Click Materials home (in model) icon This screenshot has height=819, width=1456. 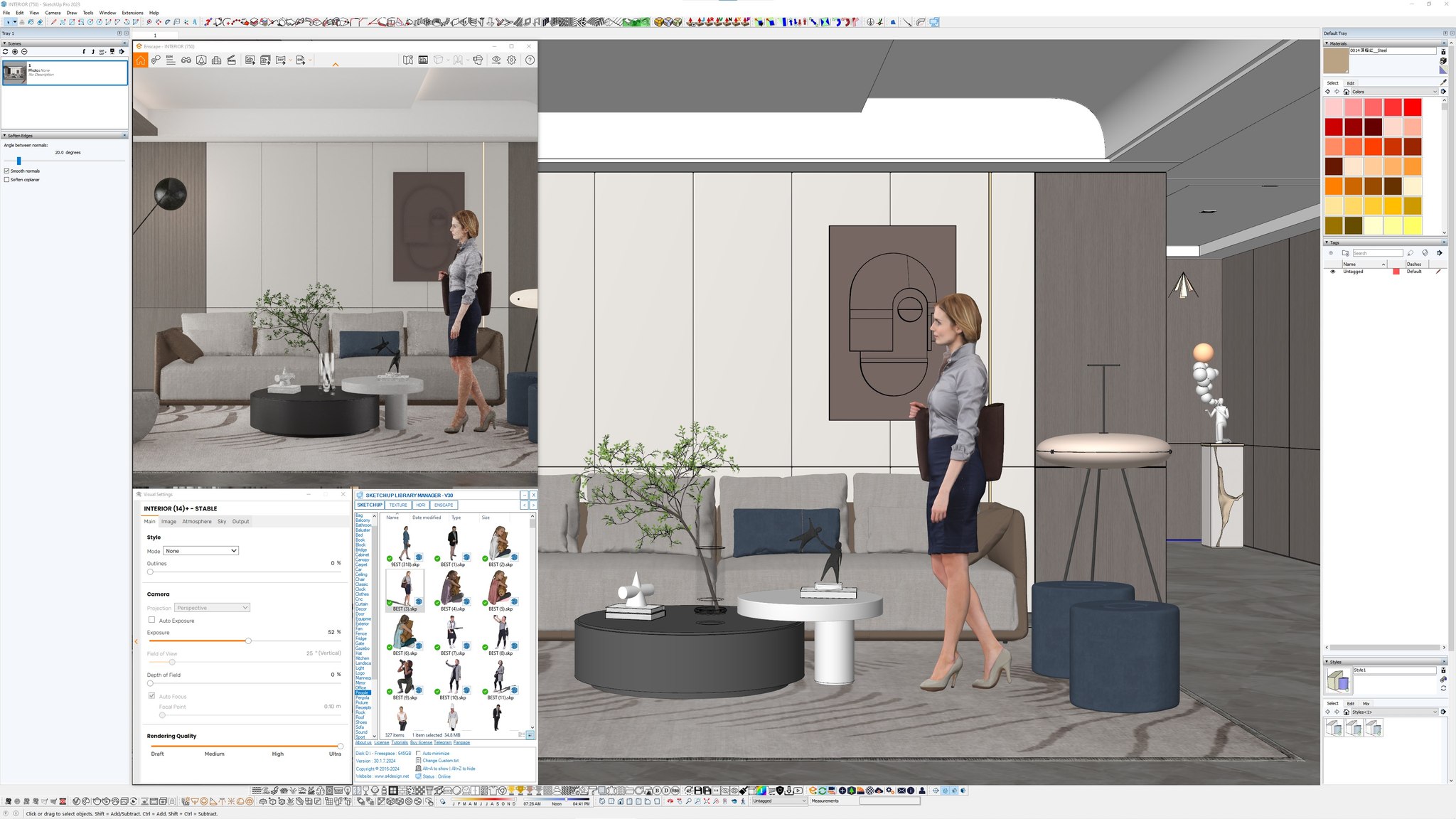pyautogui.click(x=1346, y=92)
